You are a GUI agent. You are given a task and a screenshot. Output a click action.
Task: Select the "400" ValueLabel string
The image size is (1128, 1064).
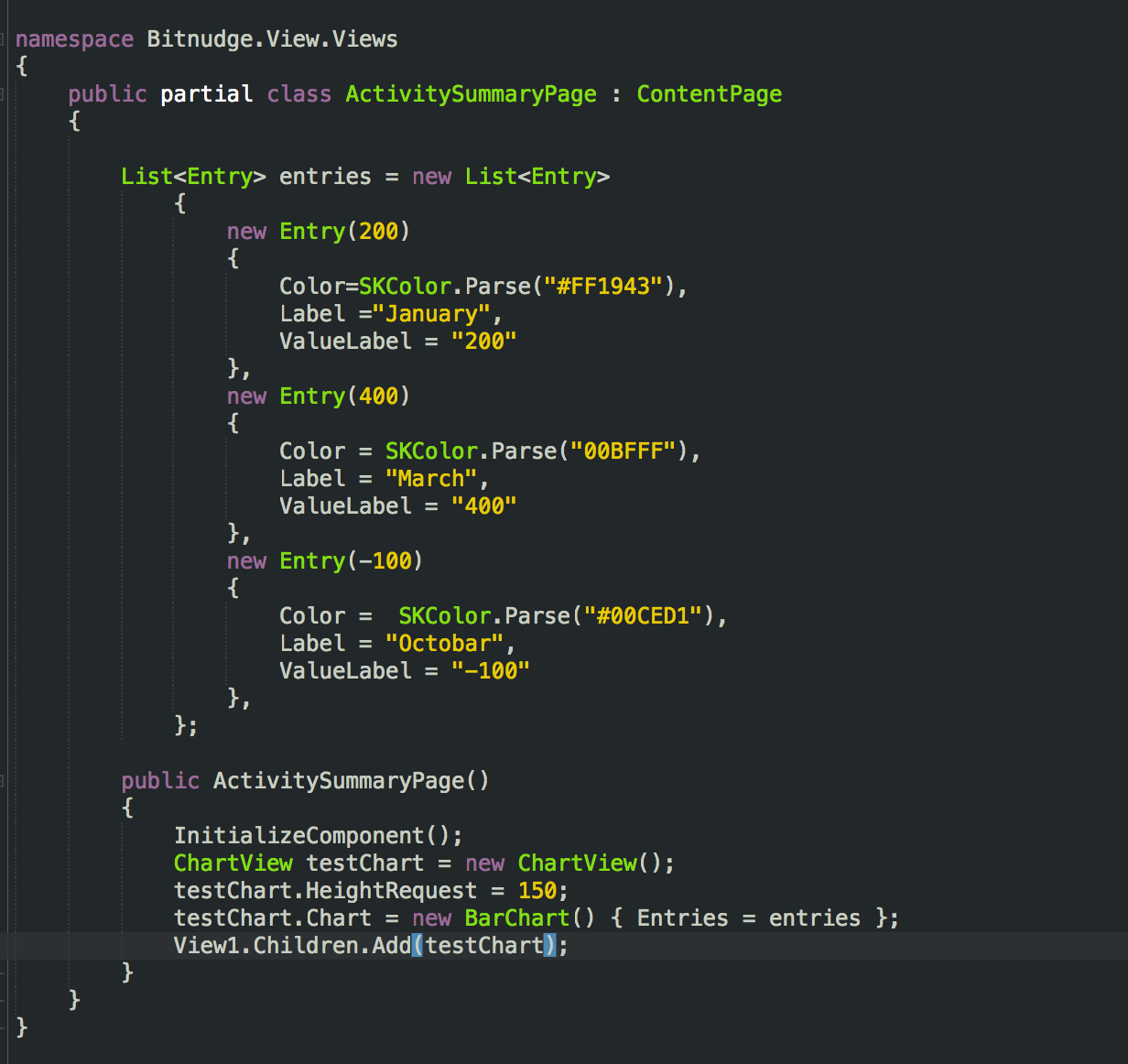pyautogui.click(x=483, y=505)
